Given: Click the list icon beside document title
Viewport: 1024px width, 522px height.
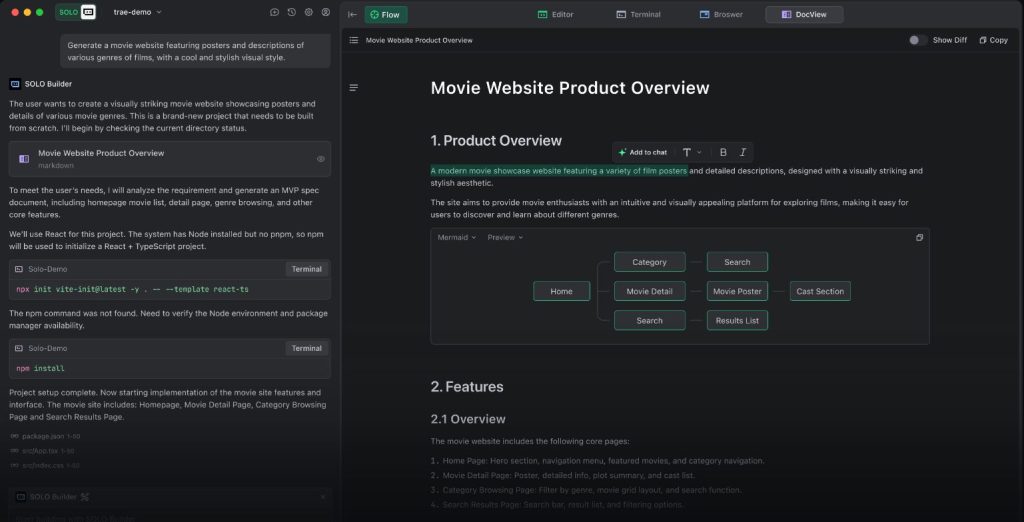Looking at the screenshot, I should tap(353, 40).
